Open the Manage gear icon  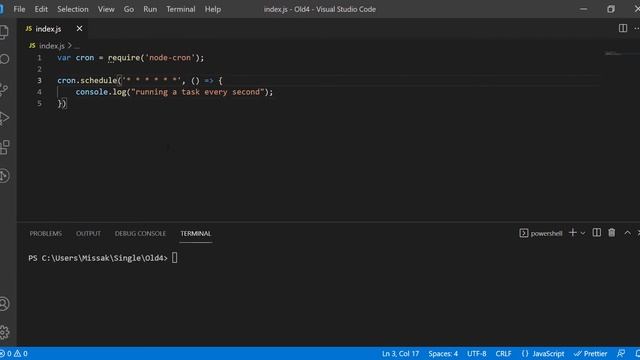(x=4, y=332)
